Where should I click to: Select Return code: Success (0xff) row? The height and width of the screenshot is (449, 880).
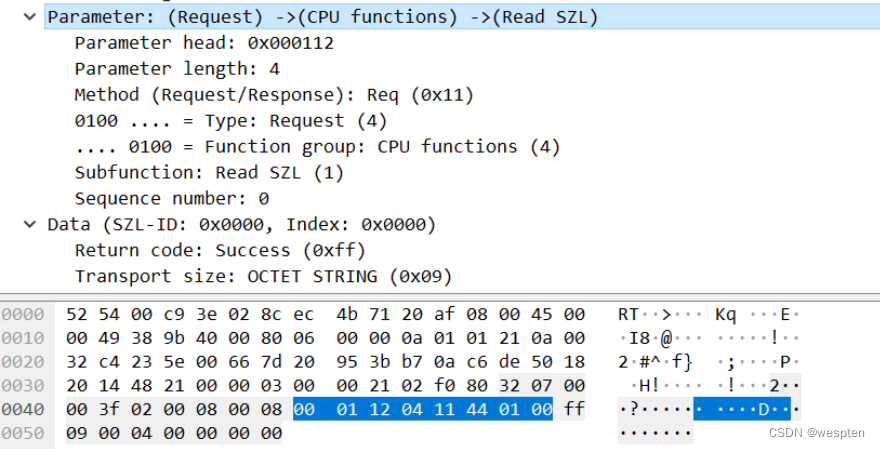point(220,250)
